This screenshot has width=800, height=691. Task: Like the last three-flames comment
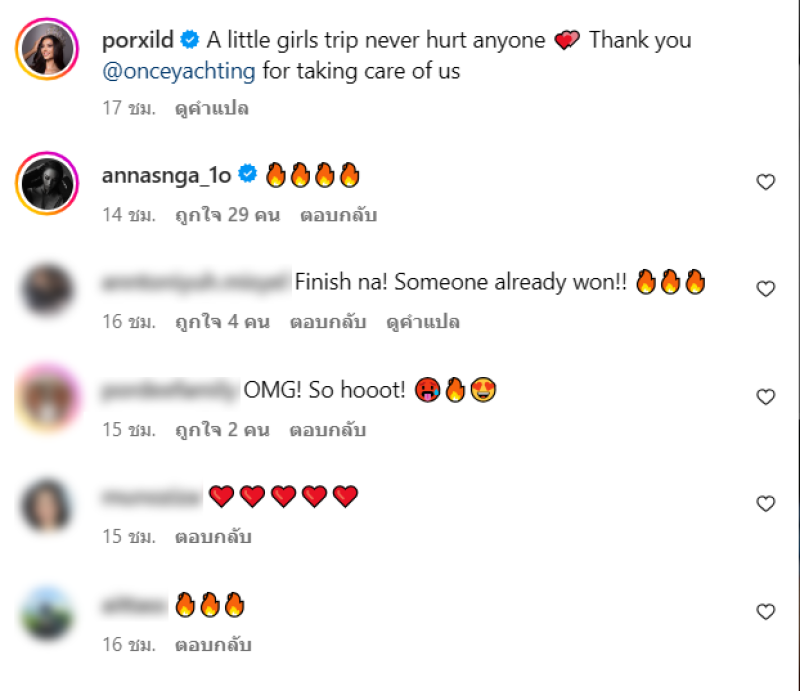pos(765,611)
